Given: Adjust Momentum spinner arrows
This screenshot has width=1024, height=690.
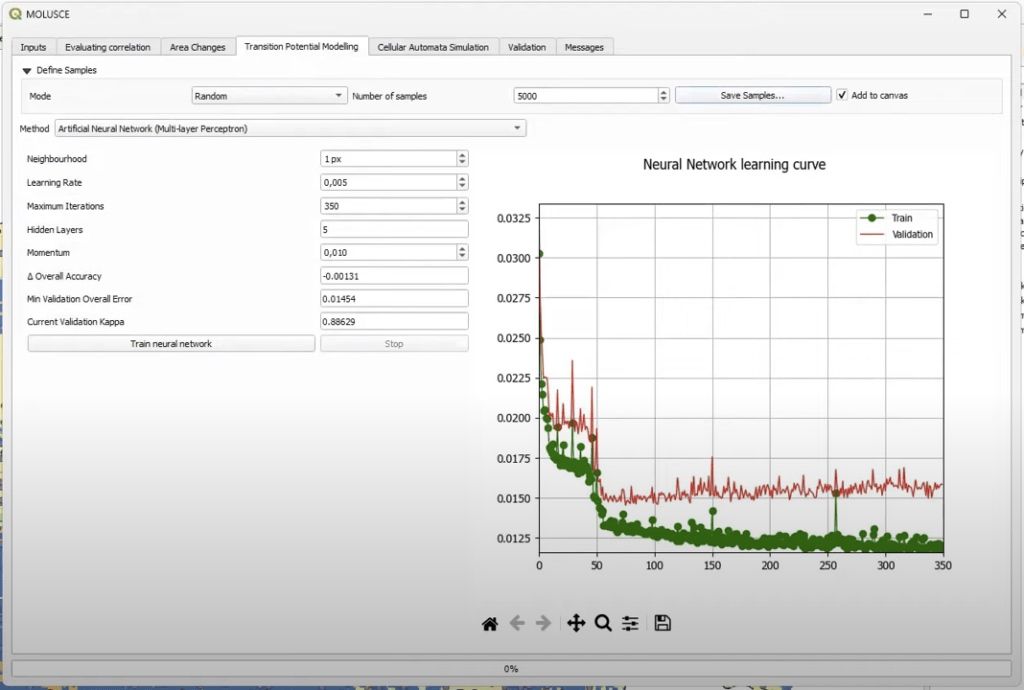Looking at the screenshot, I should click(462, 252).
